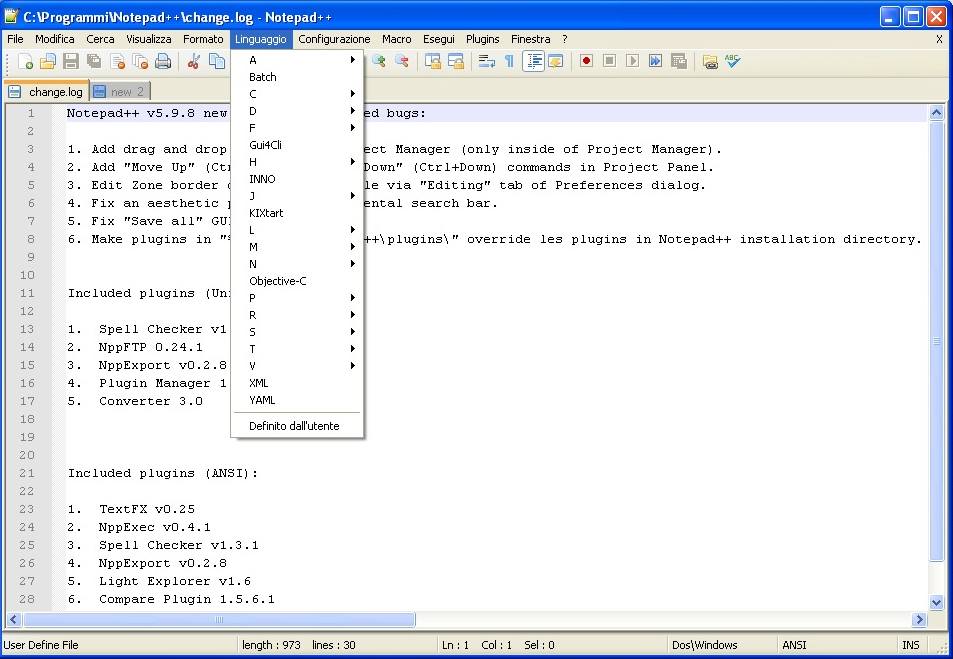Click the Open file folder icon

click(x=47, y=62)
